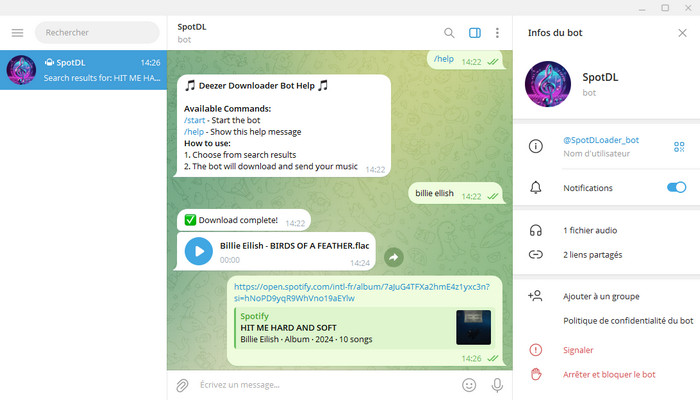700x400 pixels.
Task: Select SpotDL chat in the list
Action: coord(83,70)
